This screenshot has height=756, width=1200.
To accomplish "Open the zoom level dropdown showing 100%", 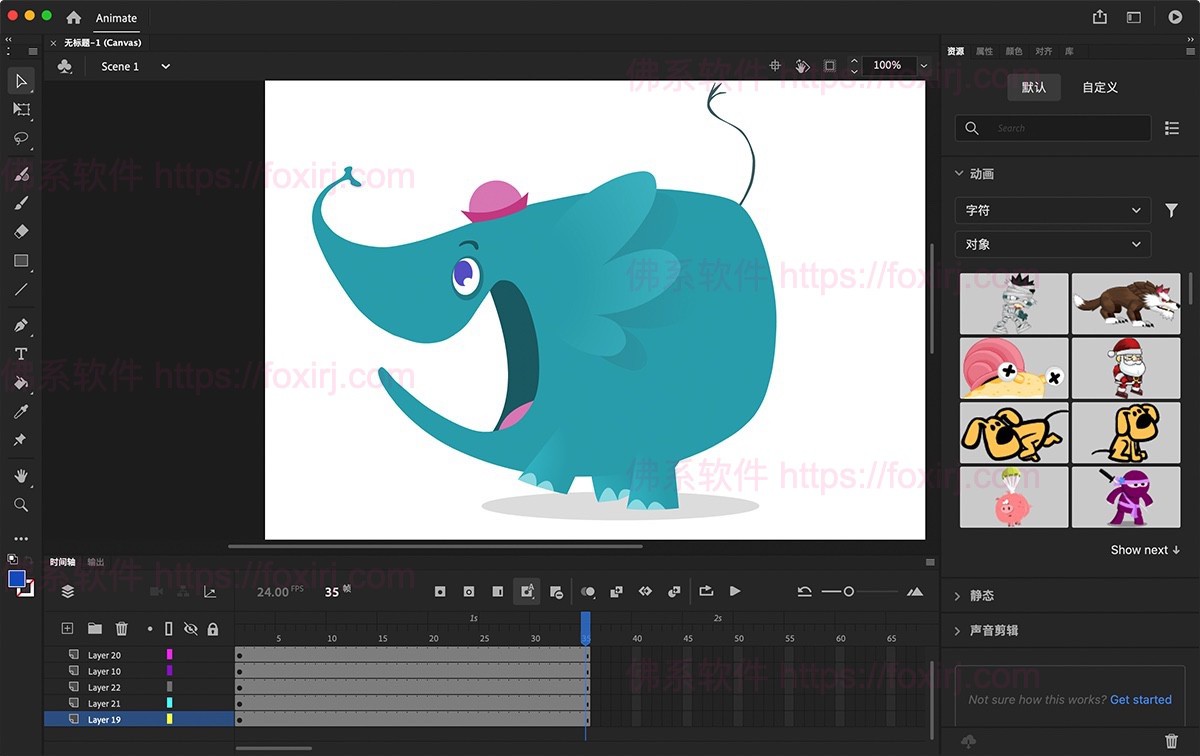I will pyautogui.click(x=922, y=65).
